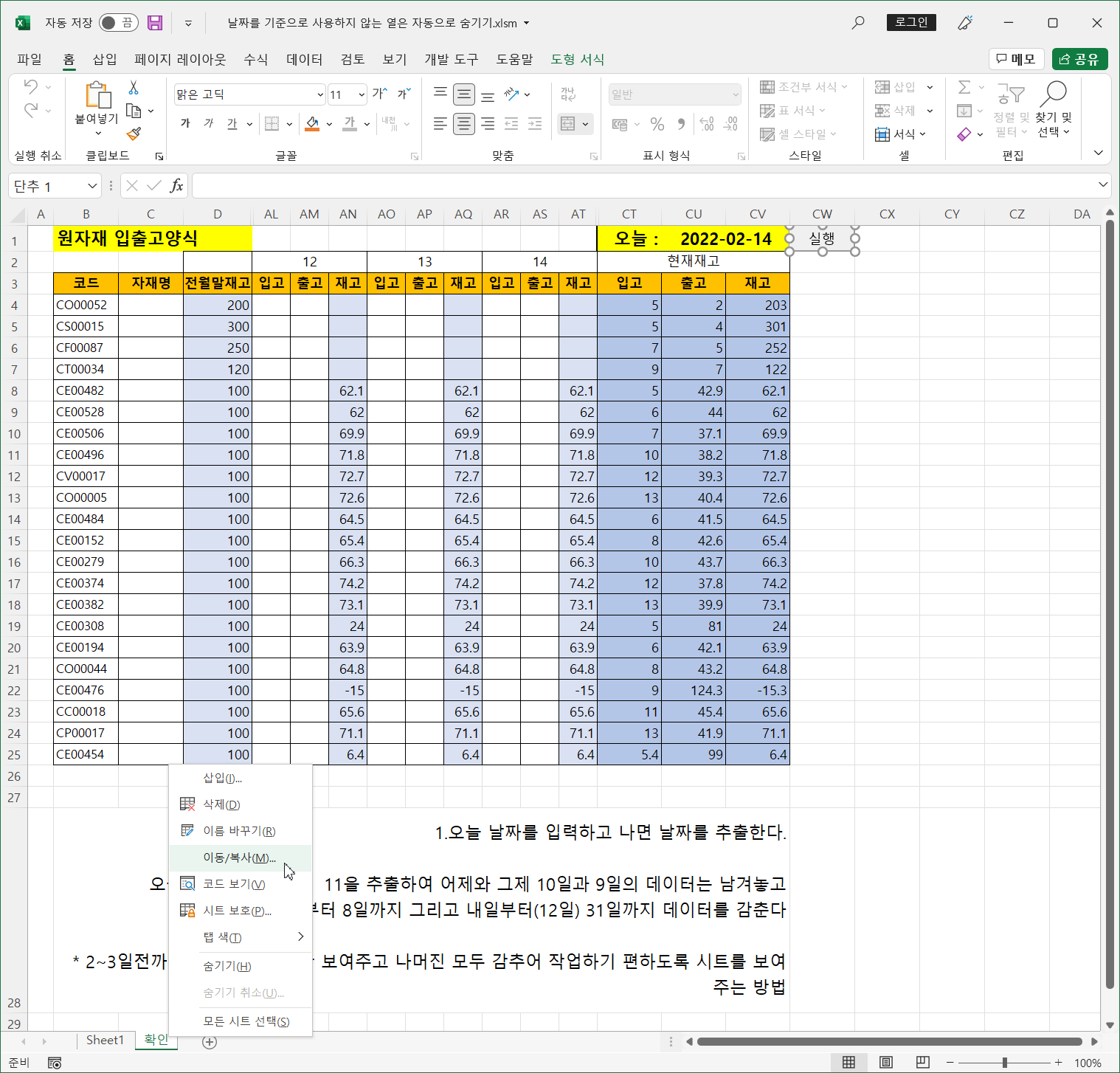Click the Cut scissors icon
The width and height of the screenshot is (1120, 1073).
134,88
